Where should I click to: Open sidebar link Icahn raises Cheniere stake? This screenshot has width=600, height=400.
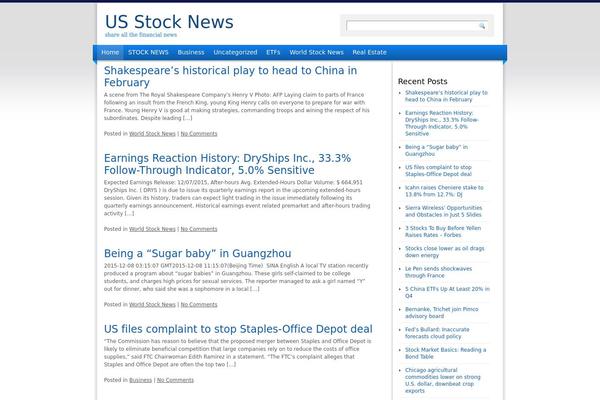point(444,191)
